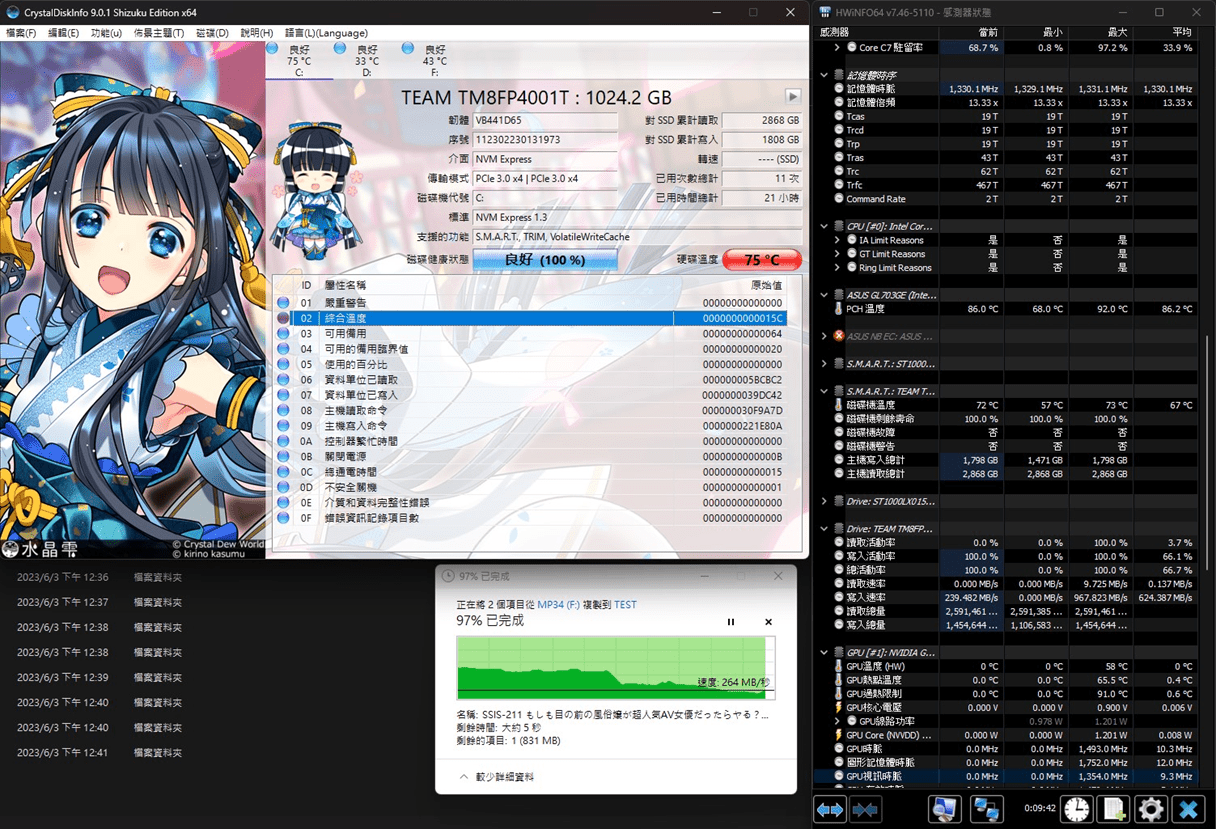Click the copy speed graph progress area
Screen dimensions: 1216x829
pyautogui.click(x=615, y=668)
